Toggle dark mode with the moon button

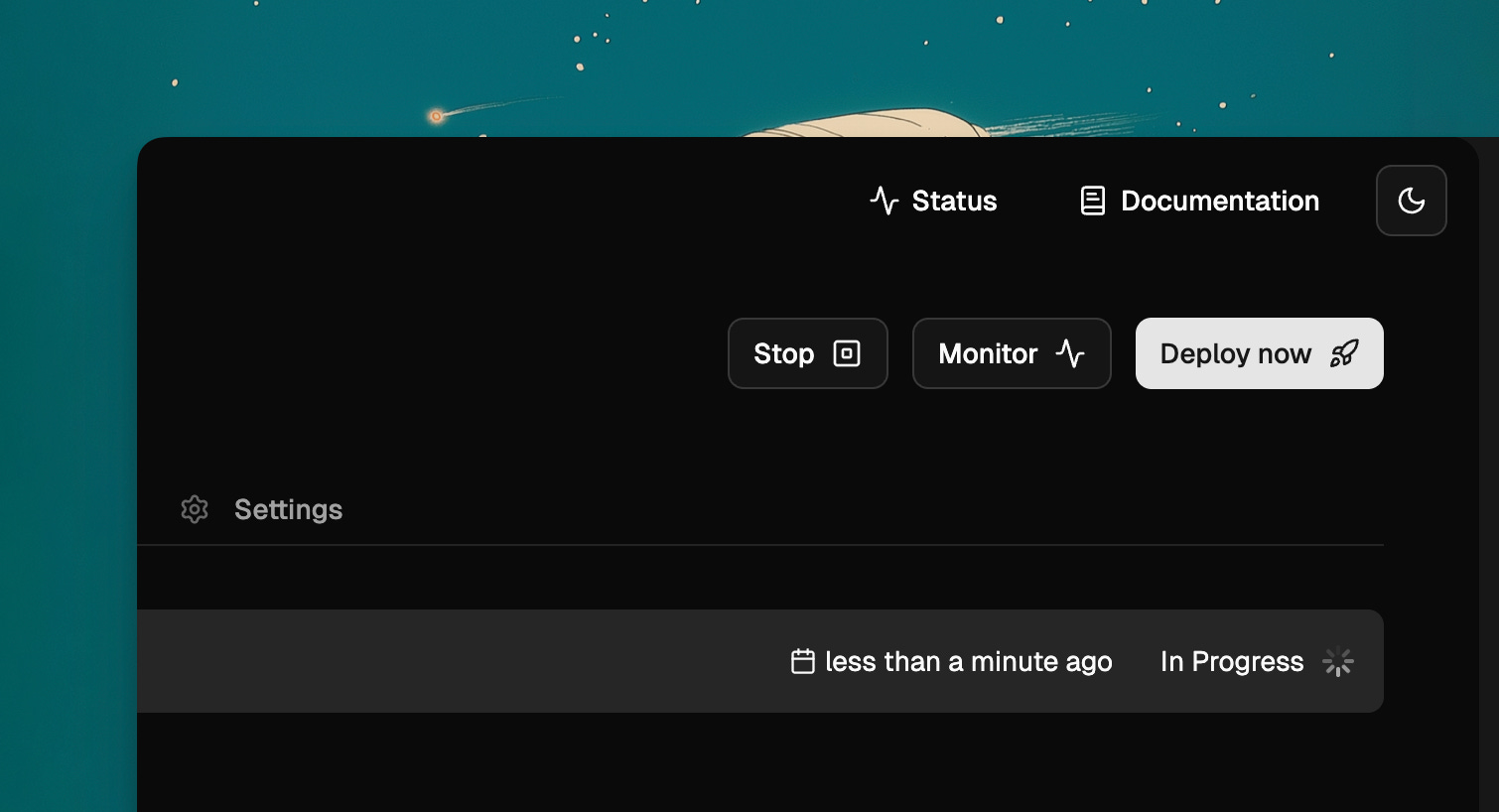coord(1411,201)
